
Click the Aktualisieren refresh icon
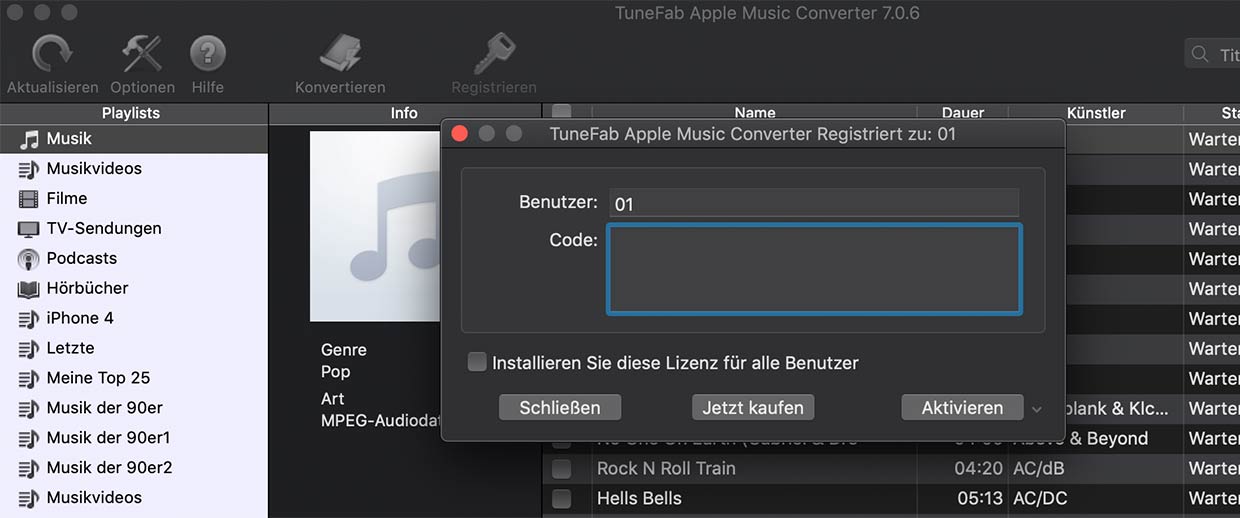point(52,52)
